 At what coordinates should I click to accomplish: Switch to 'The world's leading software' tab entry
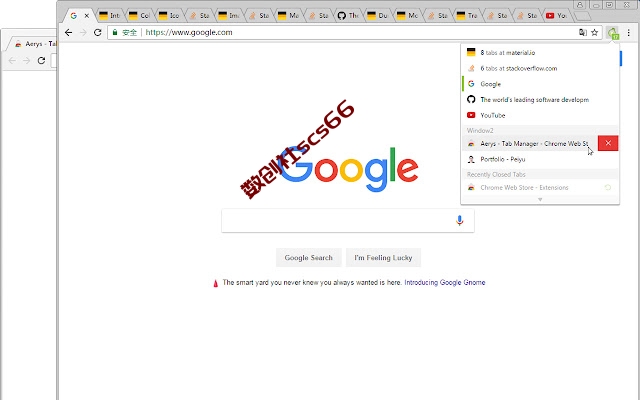[x=540, y=99]
